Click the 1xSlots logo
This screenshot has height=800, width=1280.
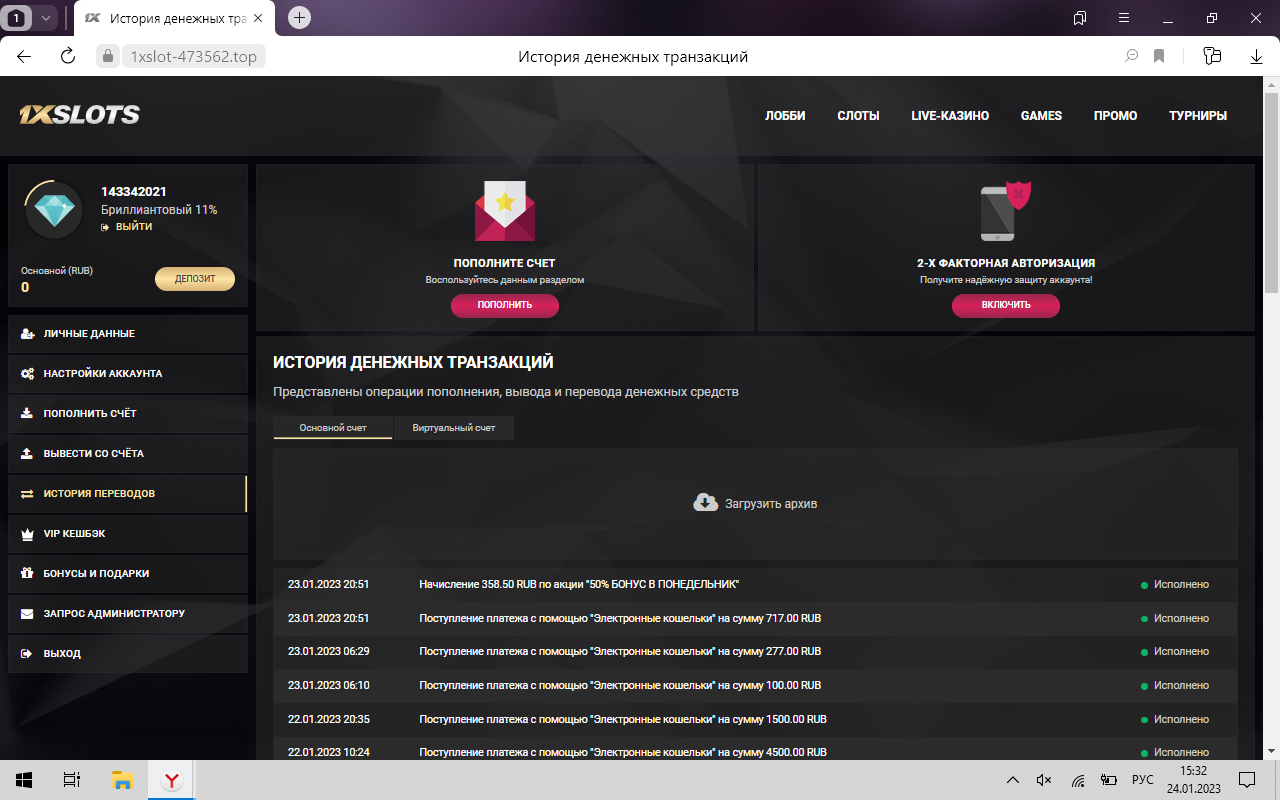click(79, 115)
